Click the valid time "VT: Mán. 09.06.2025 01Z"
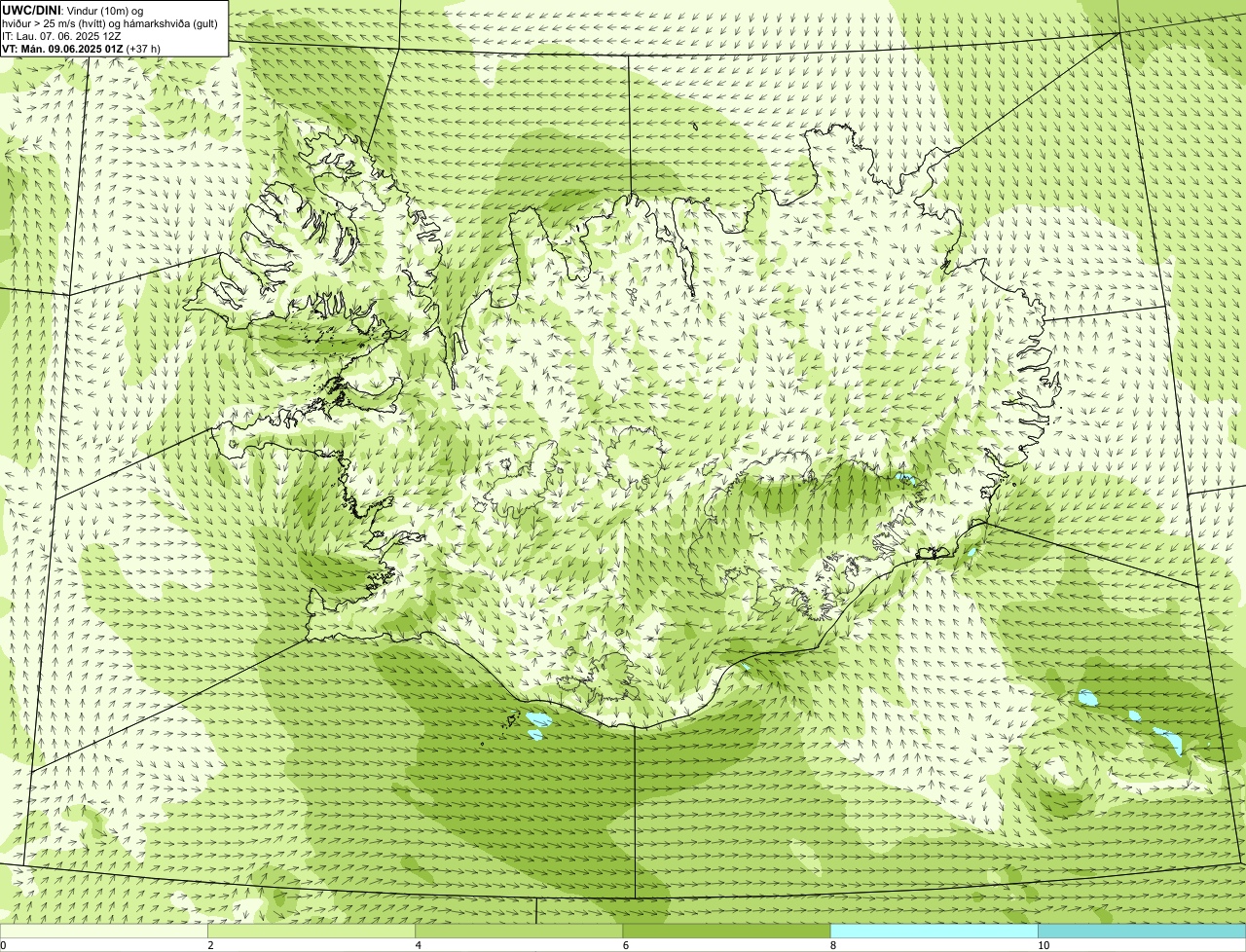Viewport: 1246px width, 952px height. coord(62,49)
